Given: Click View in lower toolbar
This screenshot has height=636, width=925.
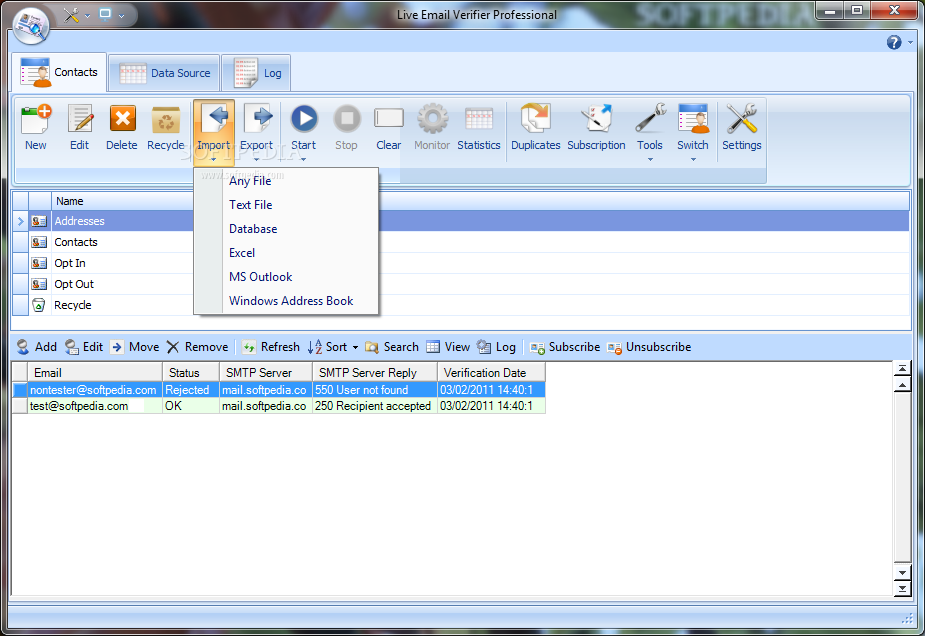Looking at the screenshot, I should [x=448, y=347].
